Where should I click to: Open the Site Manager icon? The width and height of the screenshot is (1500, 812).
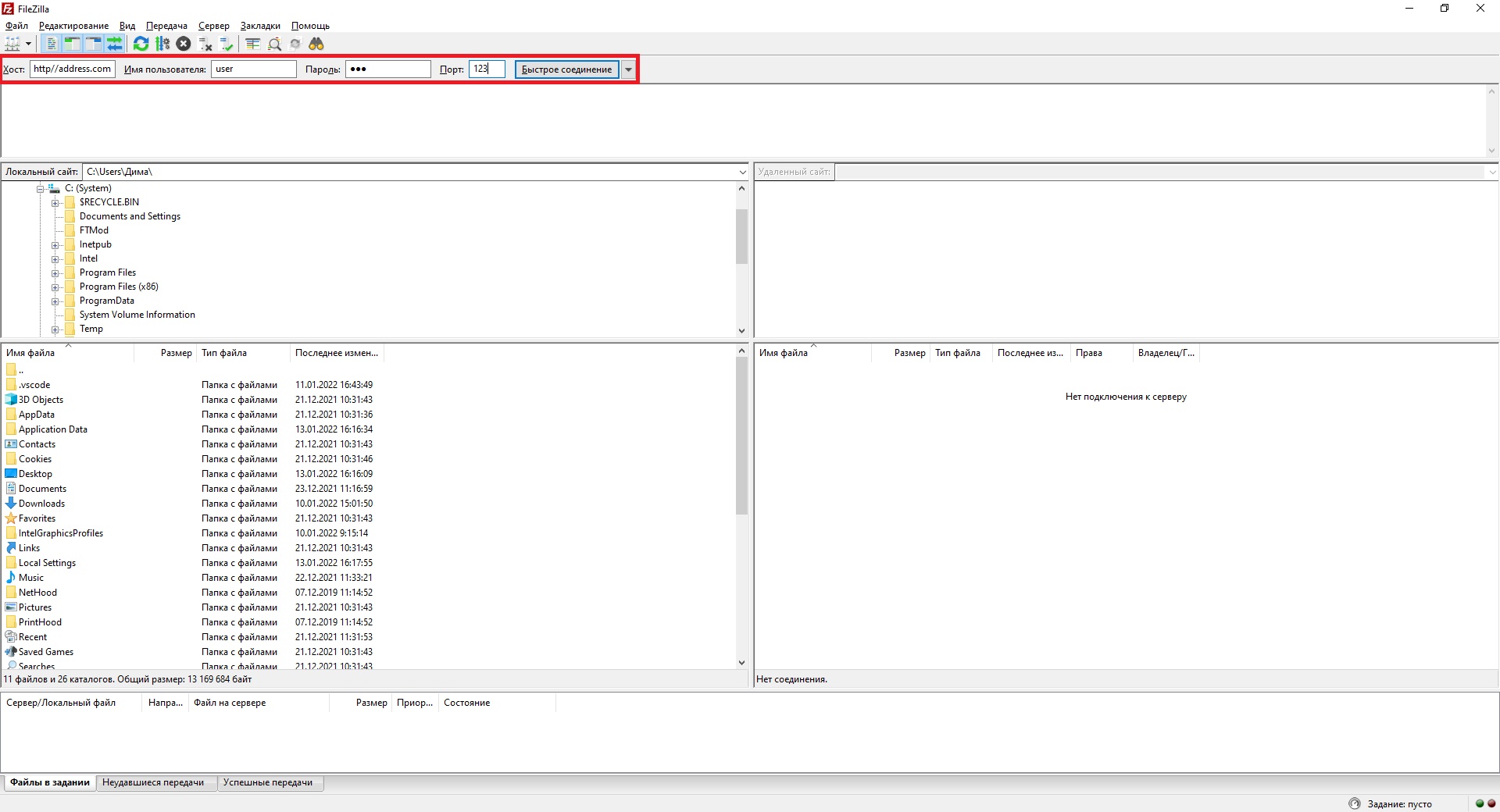tap(12, 44)
